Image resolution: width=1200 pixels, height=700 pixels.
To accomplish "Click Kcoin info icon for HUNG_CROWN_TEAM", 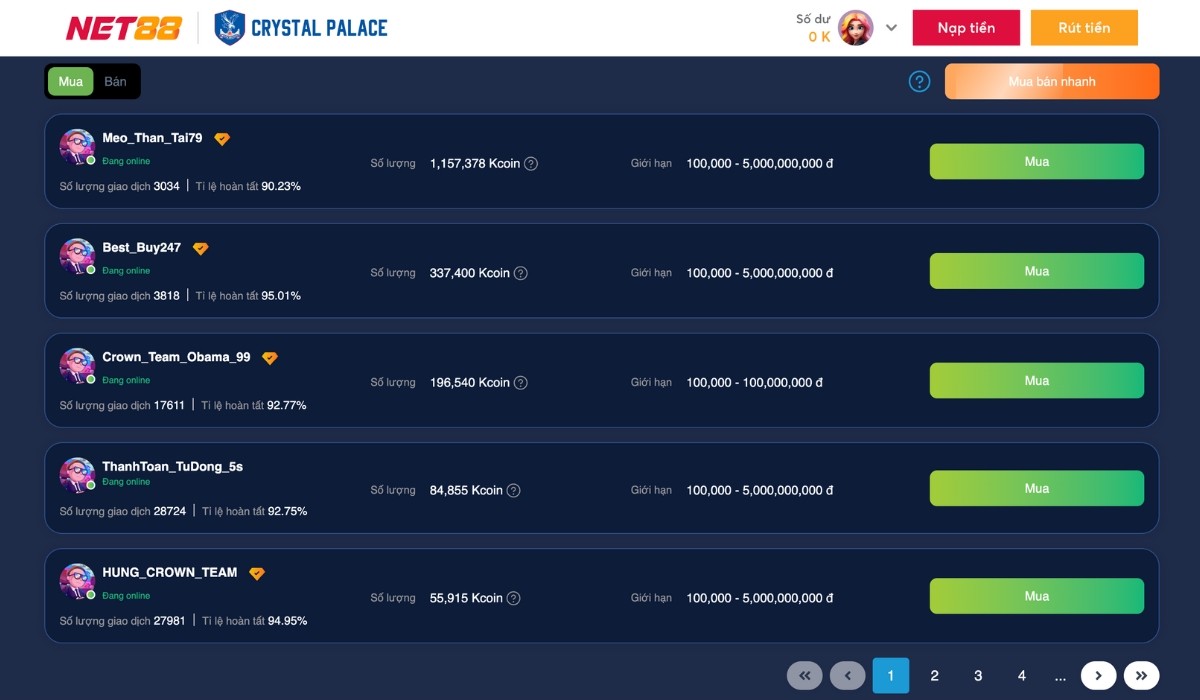I will (513, 598).
